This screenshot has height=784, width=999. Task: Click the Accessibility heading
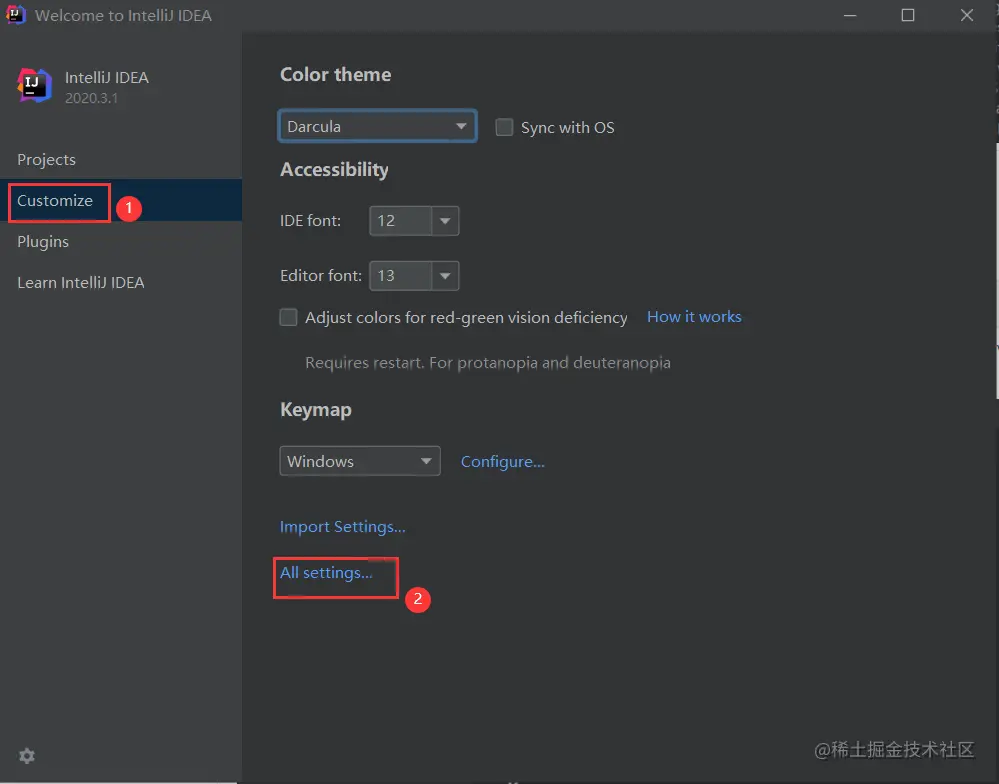(x=334, y=169)
